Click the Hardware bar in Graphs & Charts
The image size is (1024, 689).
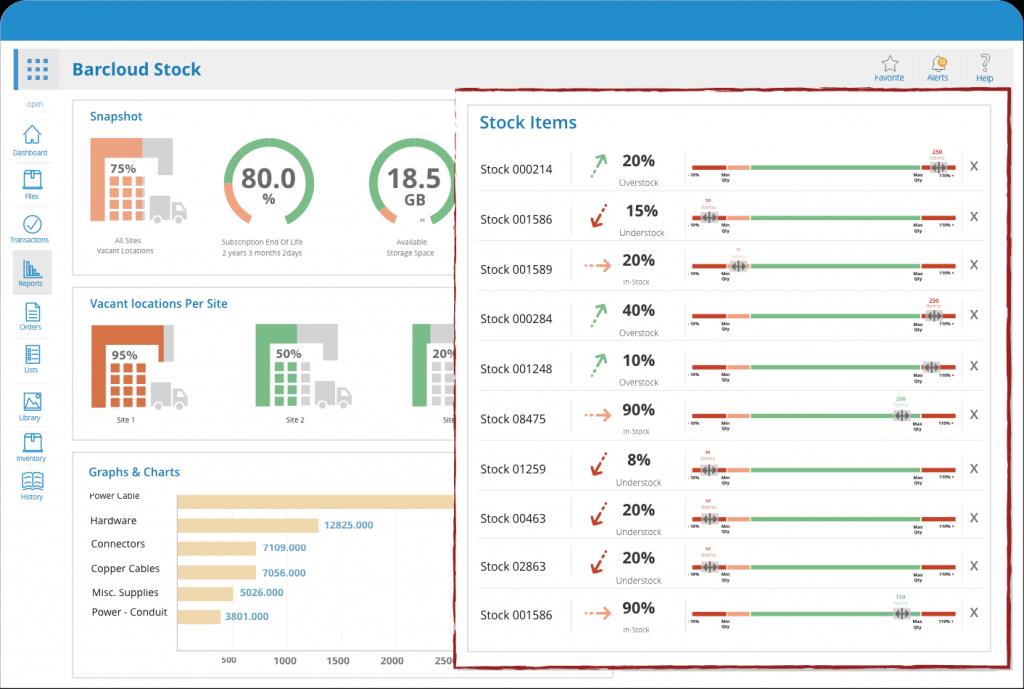tap(247, 525)
